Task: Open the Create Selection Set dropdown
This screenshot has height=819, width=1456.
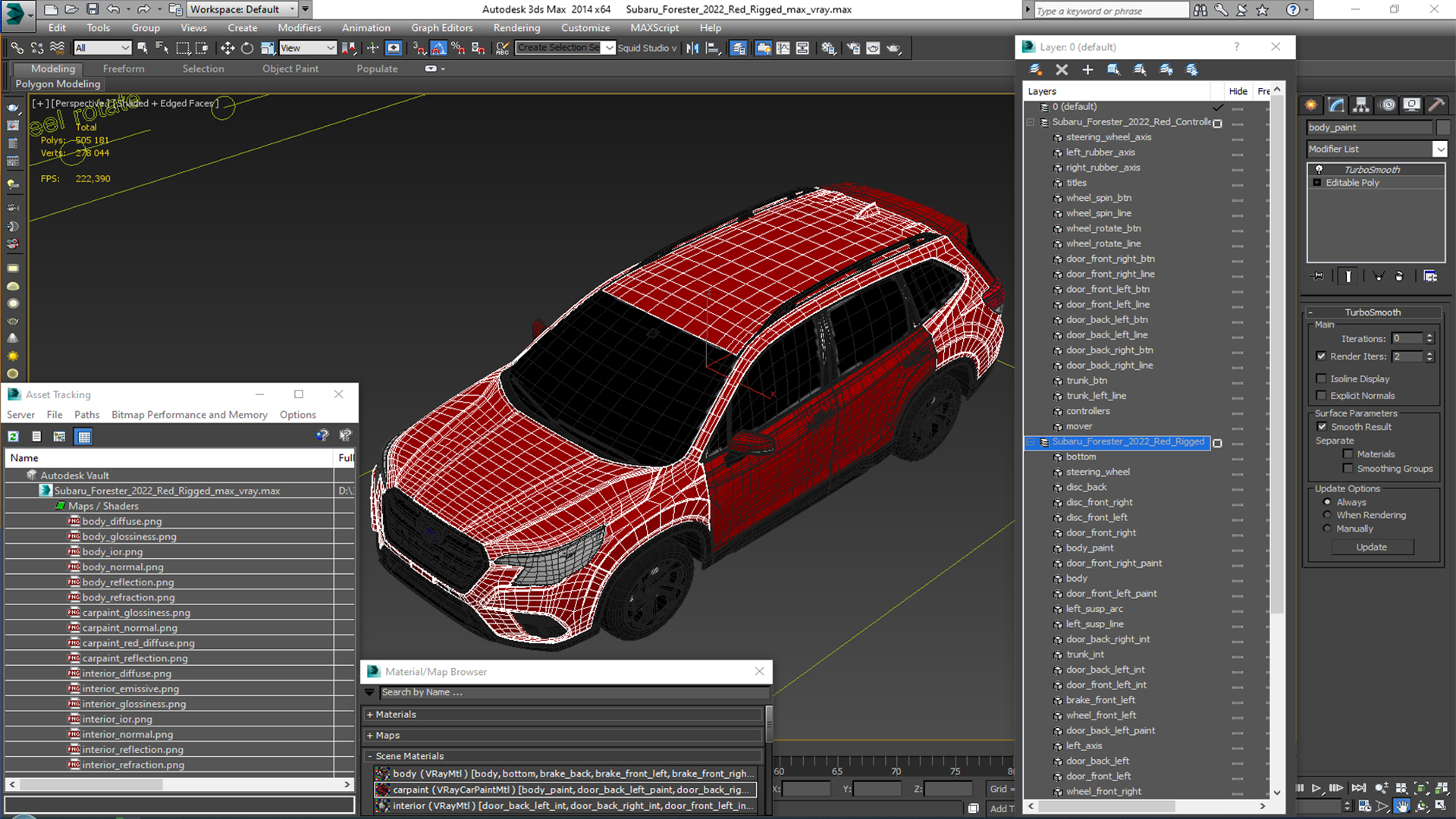Action: [x=609, y=48]
